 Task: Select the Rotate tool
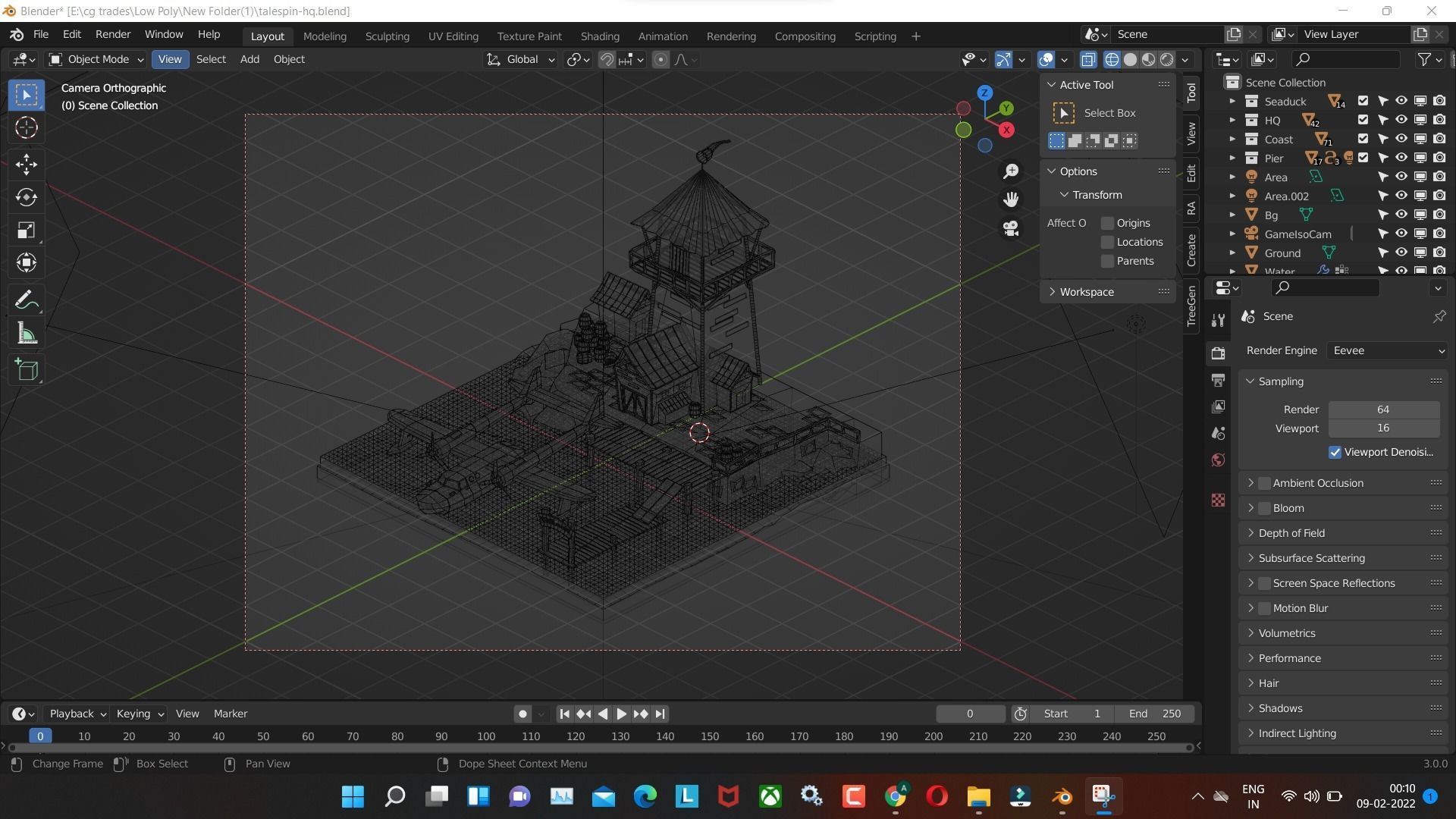point(27,197)
